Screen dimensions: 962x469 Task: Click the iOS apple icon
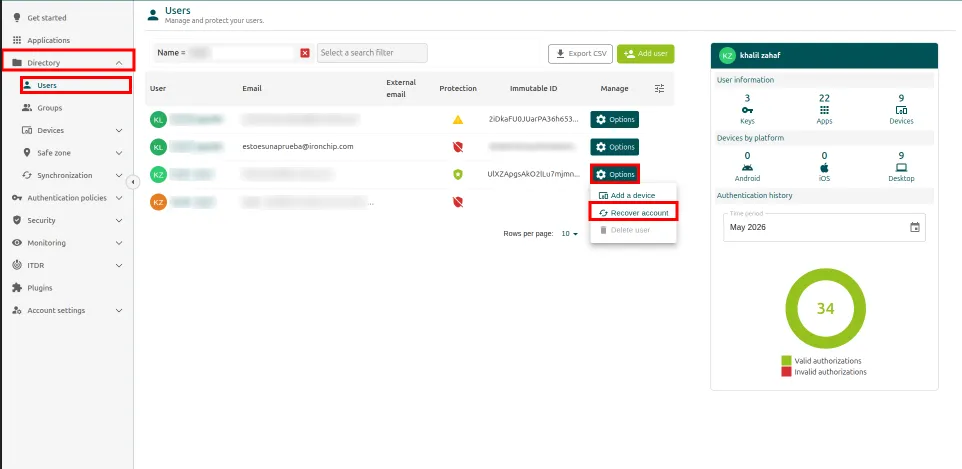[825, 168]
